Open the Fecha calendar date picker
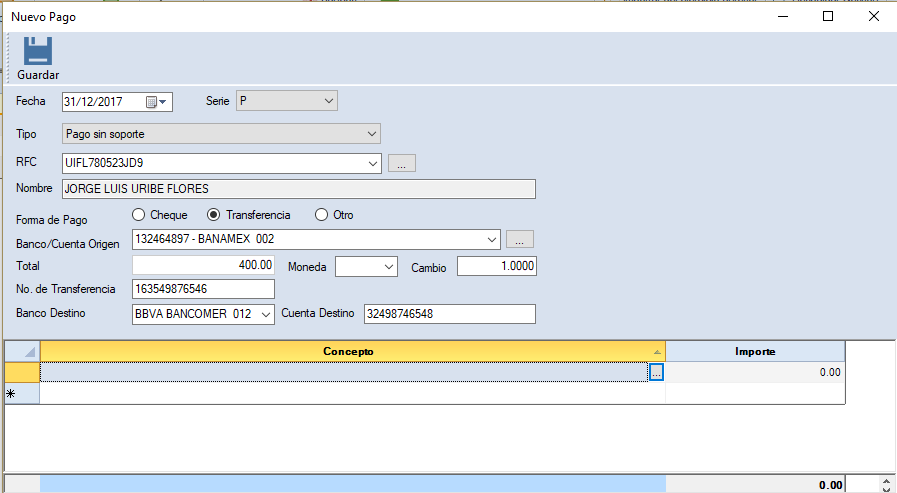This screenshot has height=493, width=897. (156, 101)
